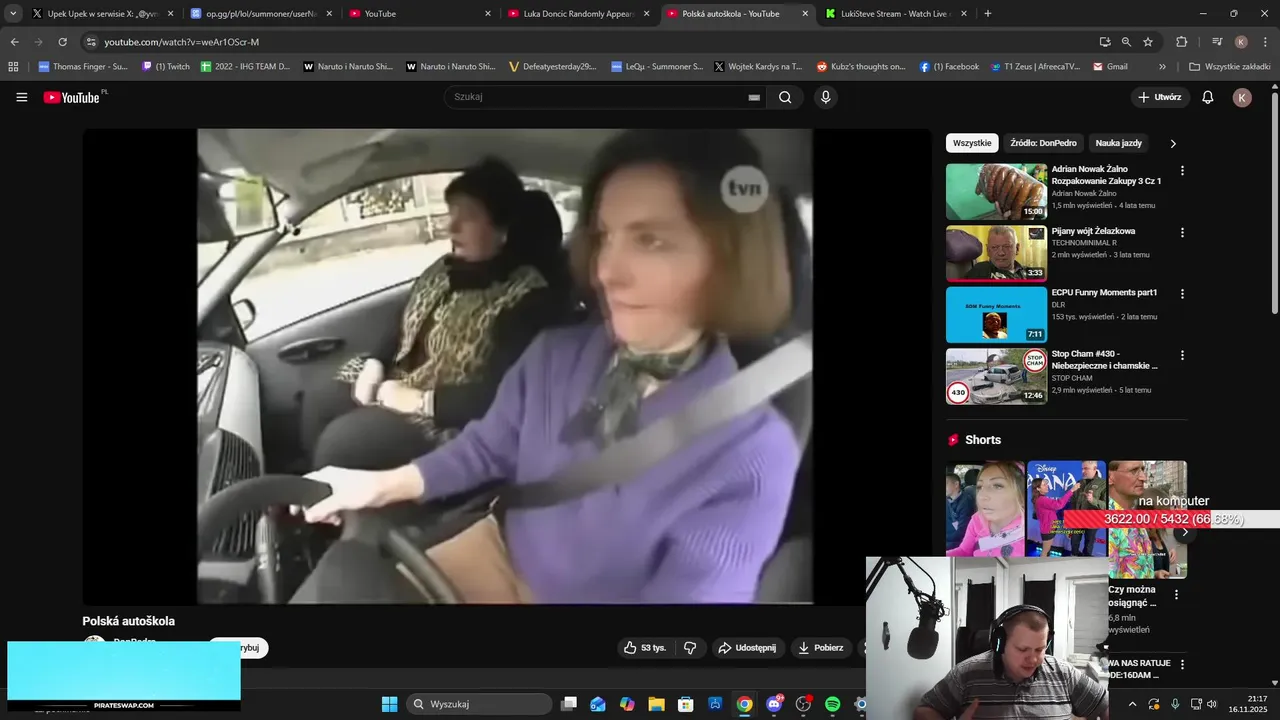Screen dimensions: 1280x720
Task: Open options for Stop Cham #430 video
Action: click(1182, 355)
